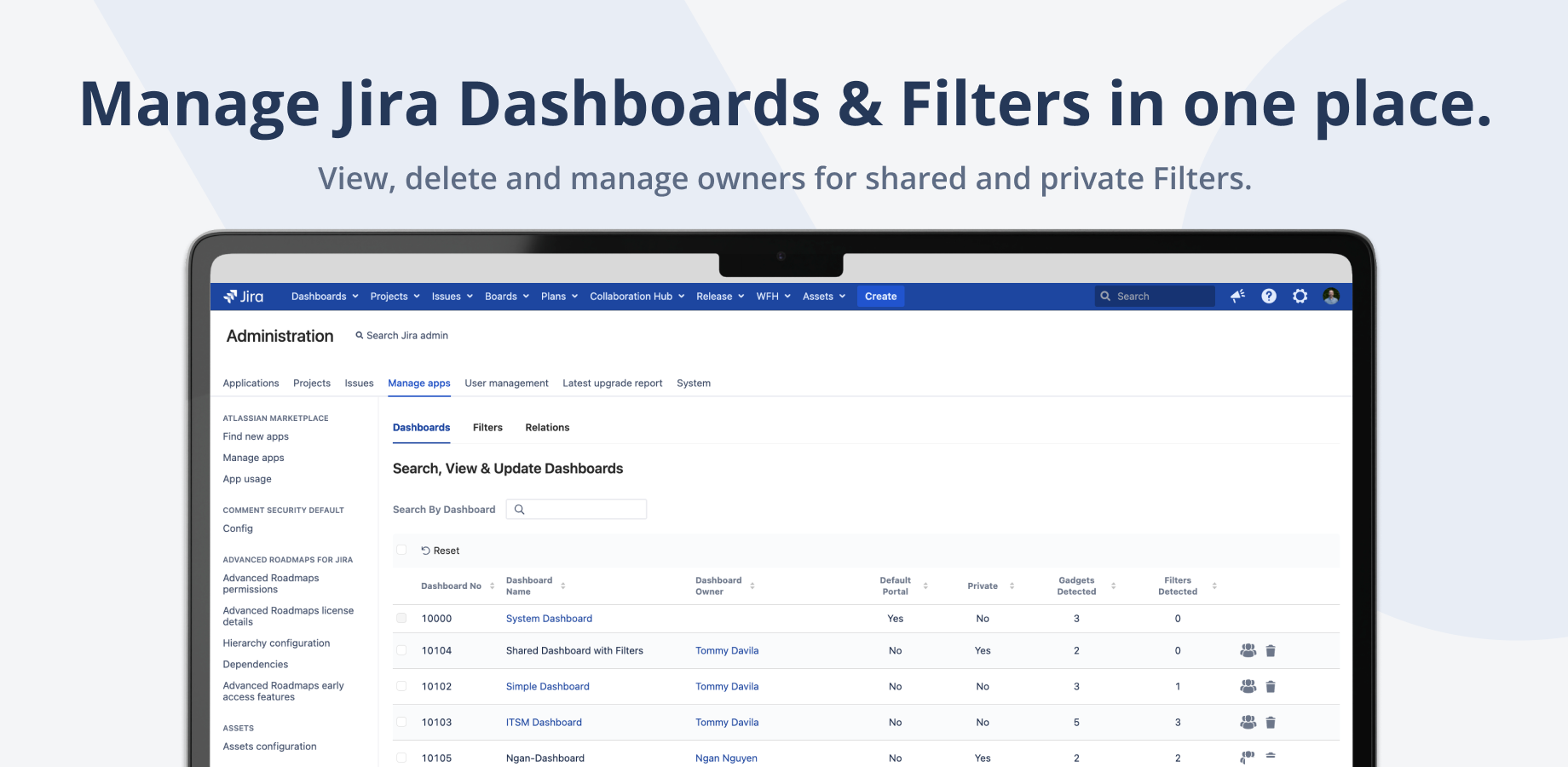This screenshot has height=767, width=1568.
Task: Expand the Collaboration Hub dropdown
Action: 637,297
